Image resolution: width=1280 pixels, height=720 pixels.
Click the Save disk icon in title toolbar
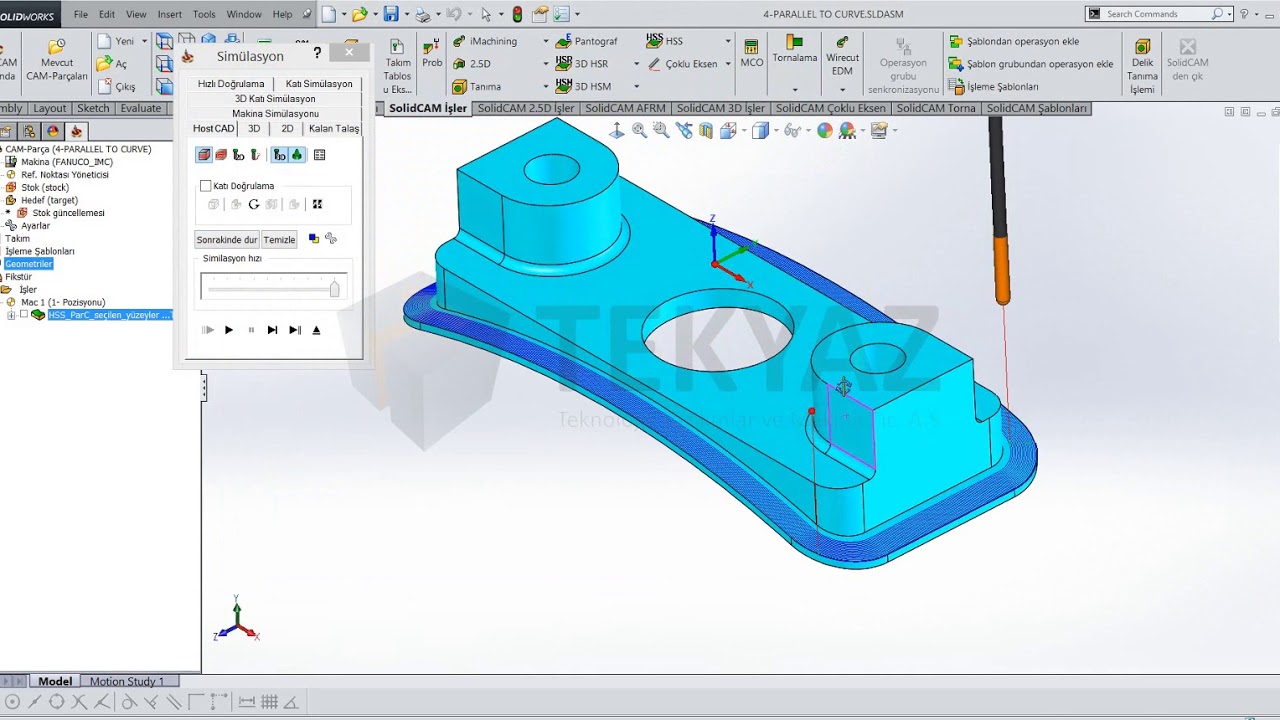pyautogui.click(x=391, y=14)
